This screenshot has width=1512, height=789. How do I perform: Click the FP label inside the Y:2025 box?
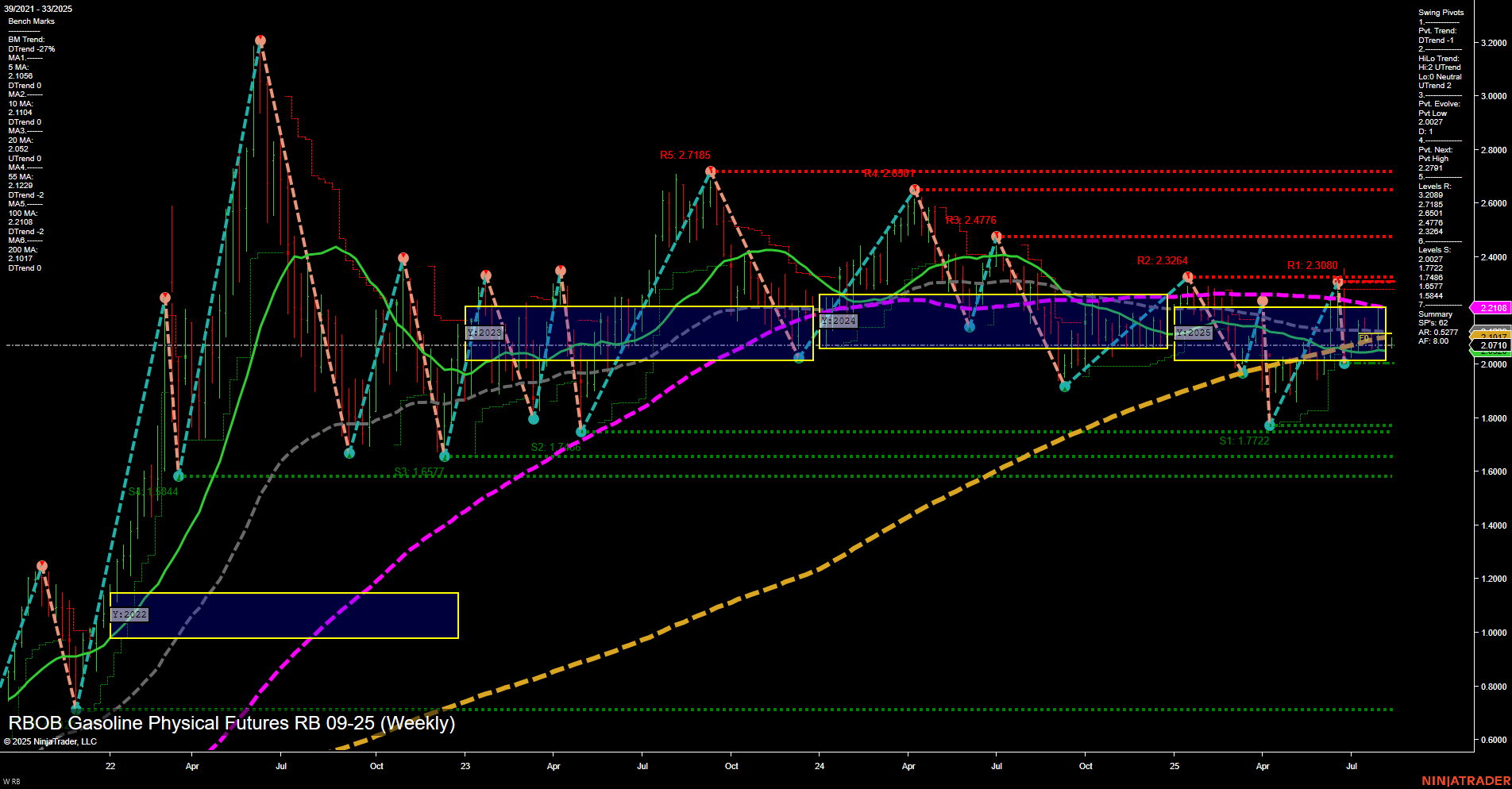click(x=1363, y=338)
